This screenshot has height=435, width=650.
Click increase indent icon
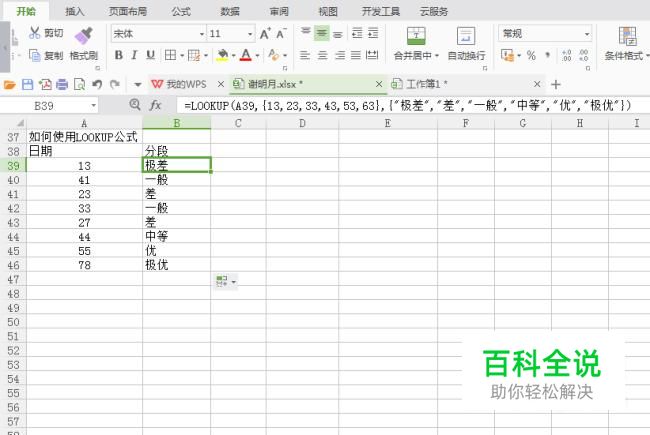coord(373,33)
